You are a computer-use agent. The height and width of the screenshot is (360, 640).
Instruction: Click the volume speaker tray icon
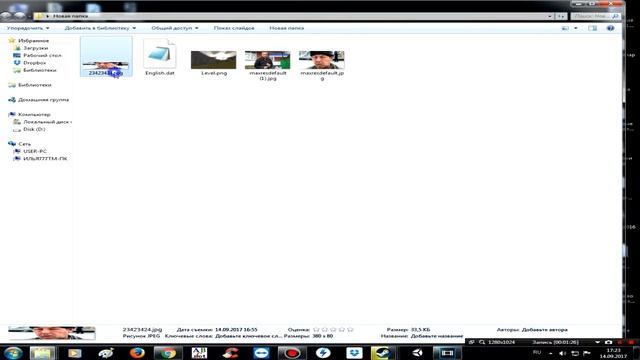562,353
